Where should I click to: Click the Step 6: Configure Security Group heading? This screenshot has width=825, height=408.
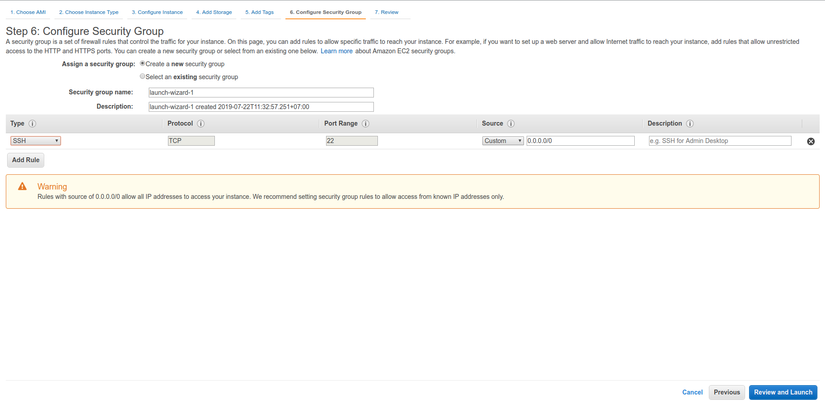tap(85, 31)
